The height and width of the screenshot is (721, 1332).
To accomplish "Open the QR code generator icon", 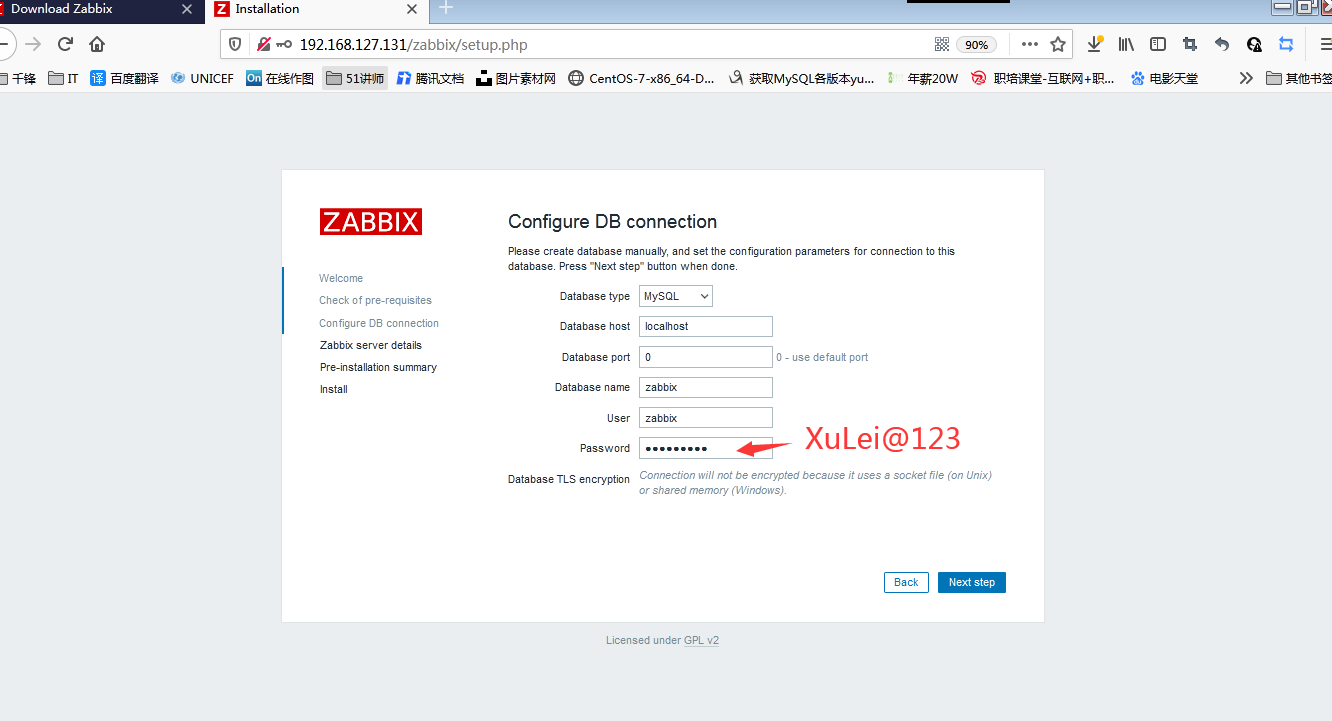I will pyautogui.click(x=941, y=44).
